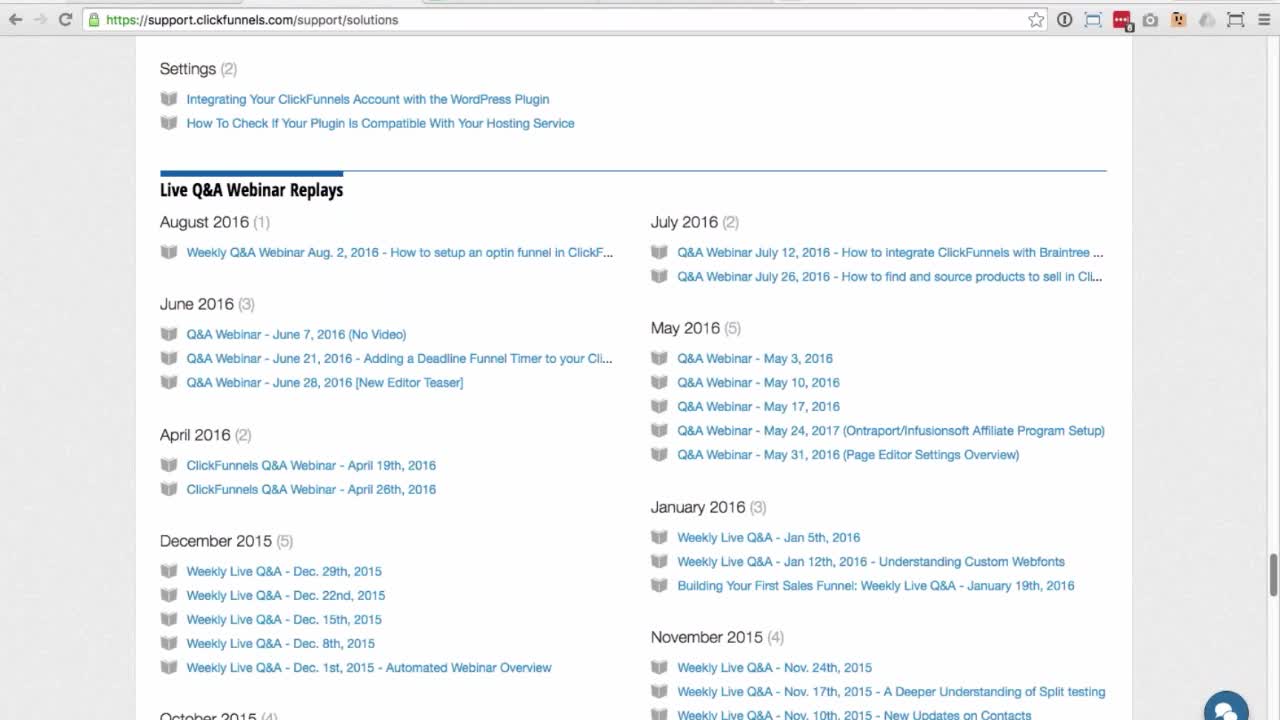Open the grey leaf extension icon
Screen dimensions: 1280x720
(x=1207, y=19)
